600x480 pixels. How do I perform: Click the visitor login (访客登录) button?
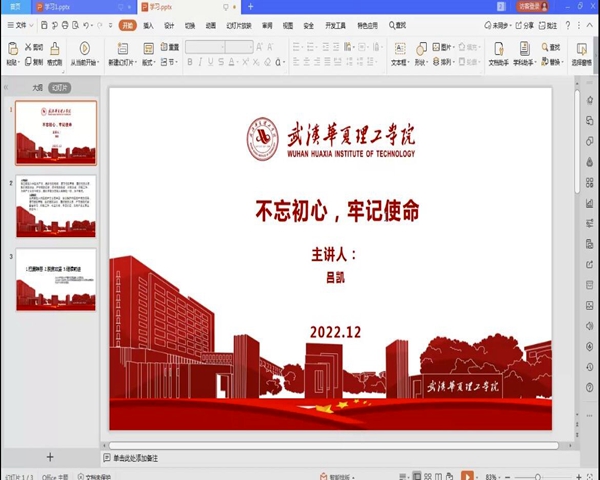(x=533, y=6)
